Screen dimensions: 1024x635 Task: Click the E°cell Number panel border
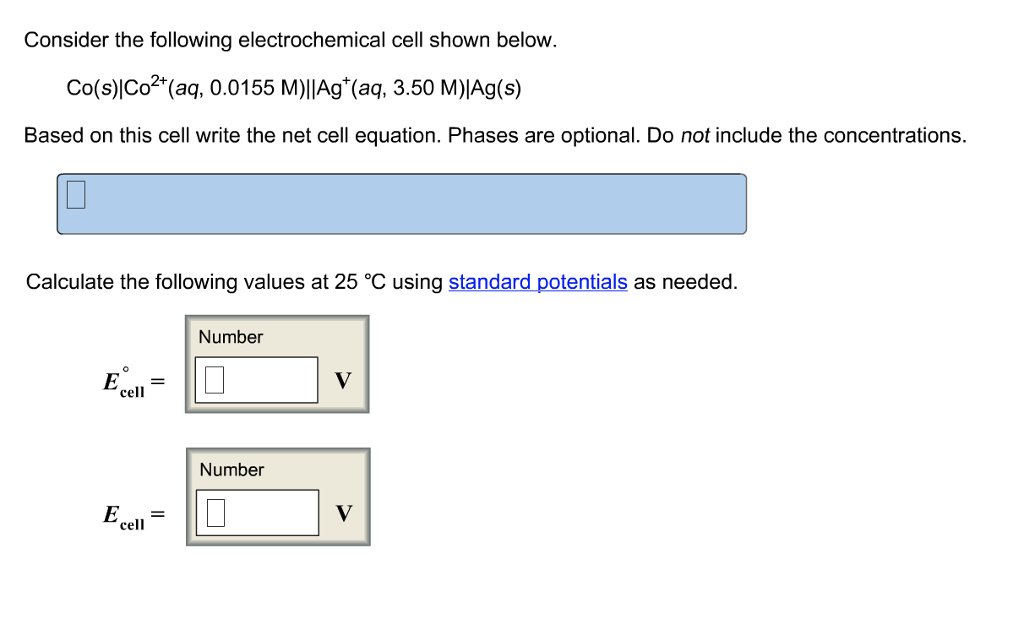[x=277, y=316]
